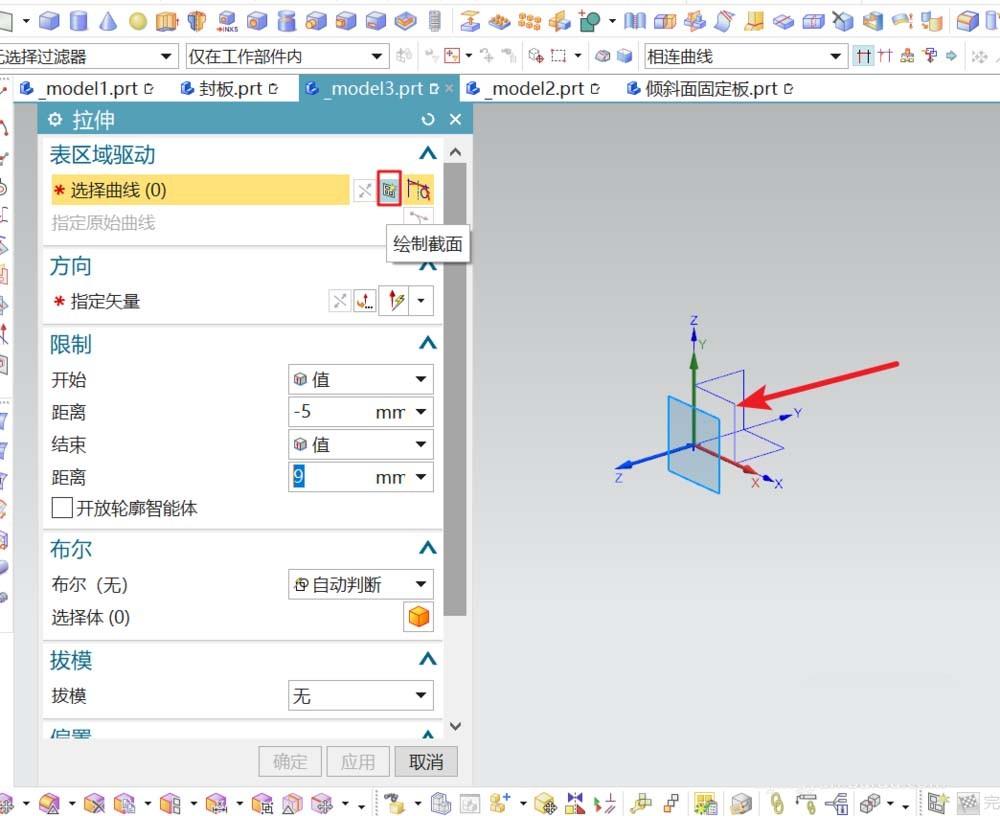The image size is (1000, 816).
Task: Click the orange body icon next to 选择体
Action: click(418, 617)
